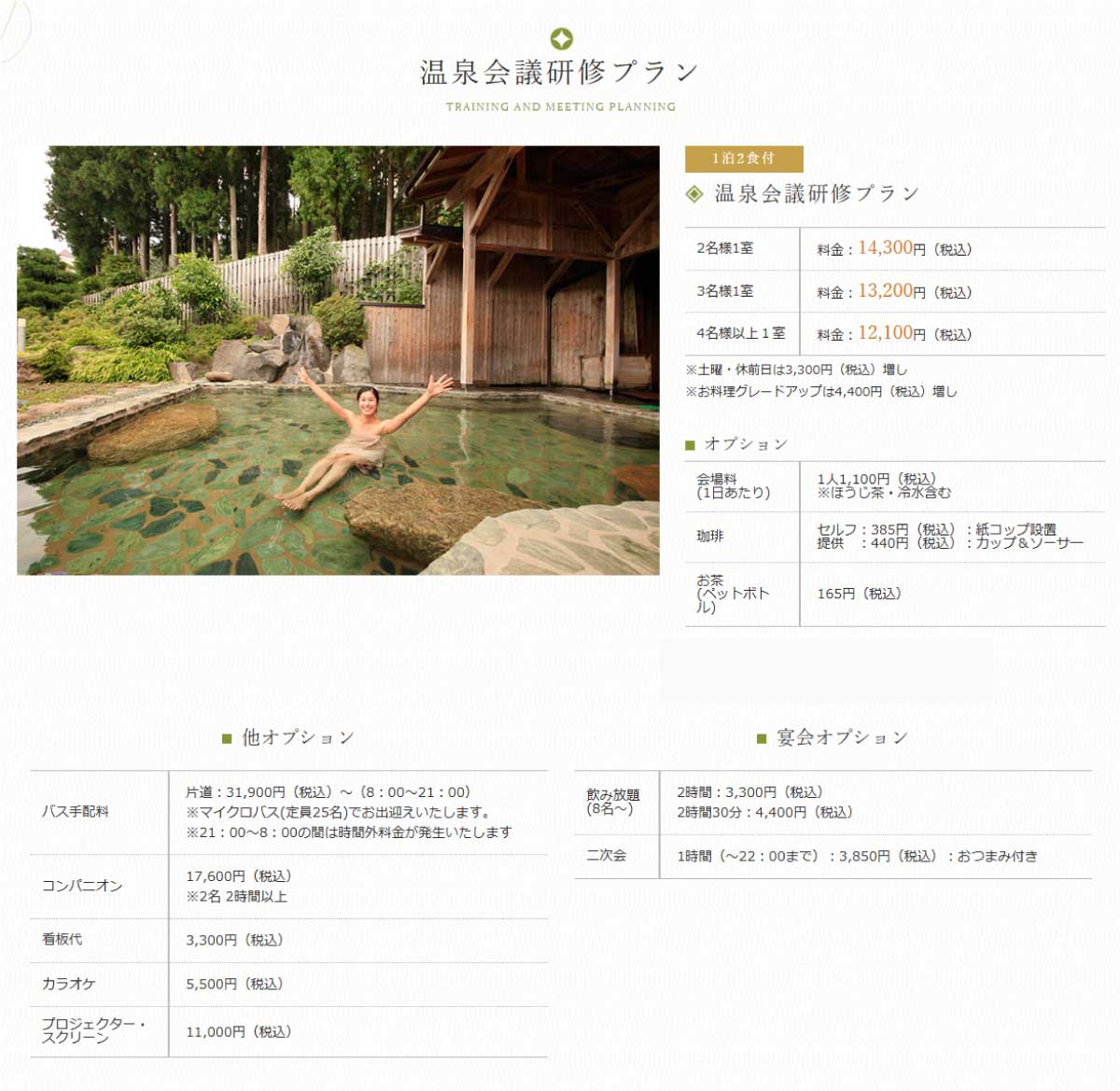
Task: Click the 17,600円（税込） companion fee
Action: coord(239,876)
